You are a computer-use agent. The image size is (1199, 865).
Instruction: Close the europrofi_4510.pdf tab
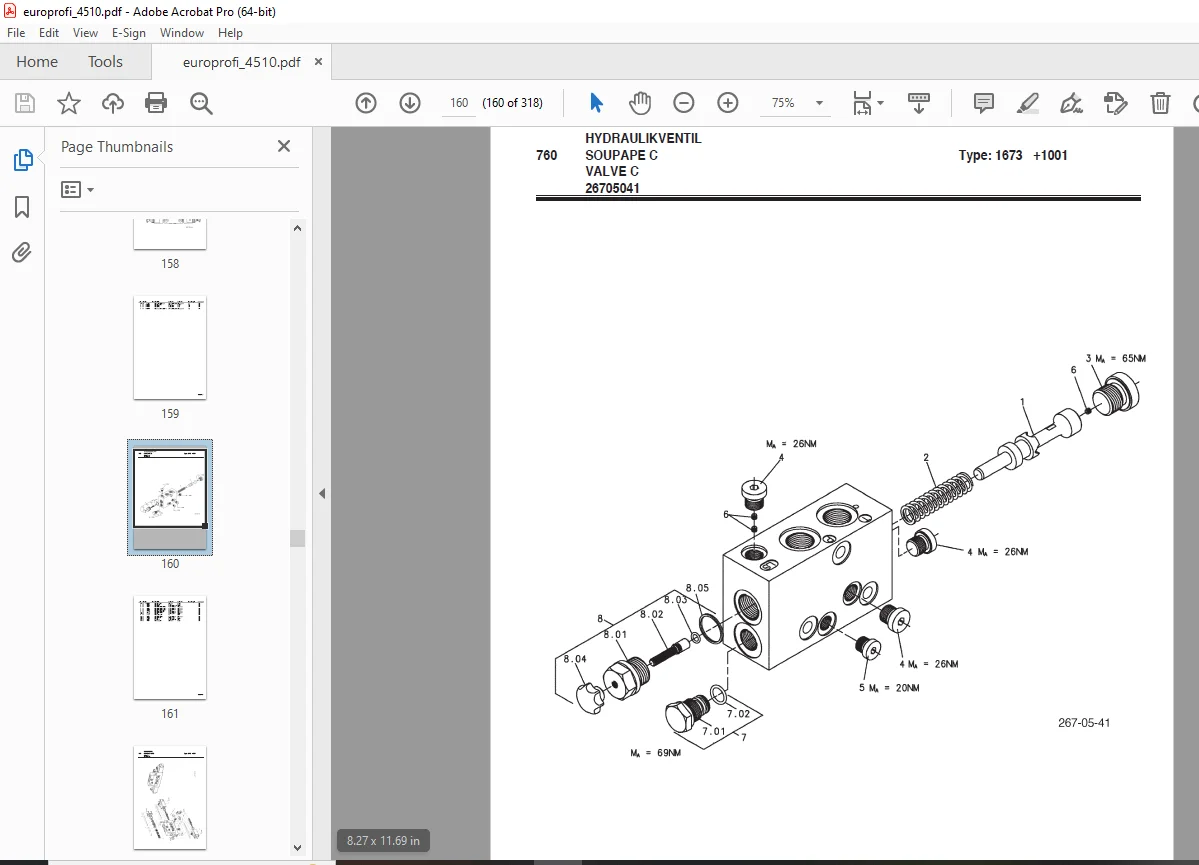(x=318, y=62)
